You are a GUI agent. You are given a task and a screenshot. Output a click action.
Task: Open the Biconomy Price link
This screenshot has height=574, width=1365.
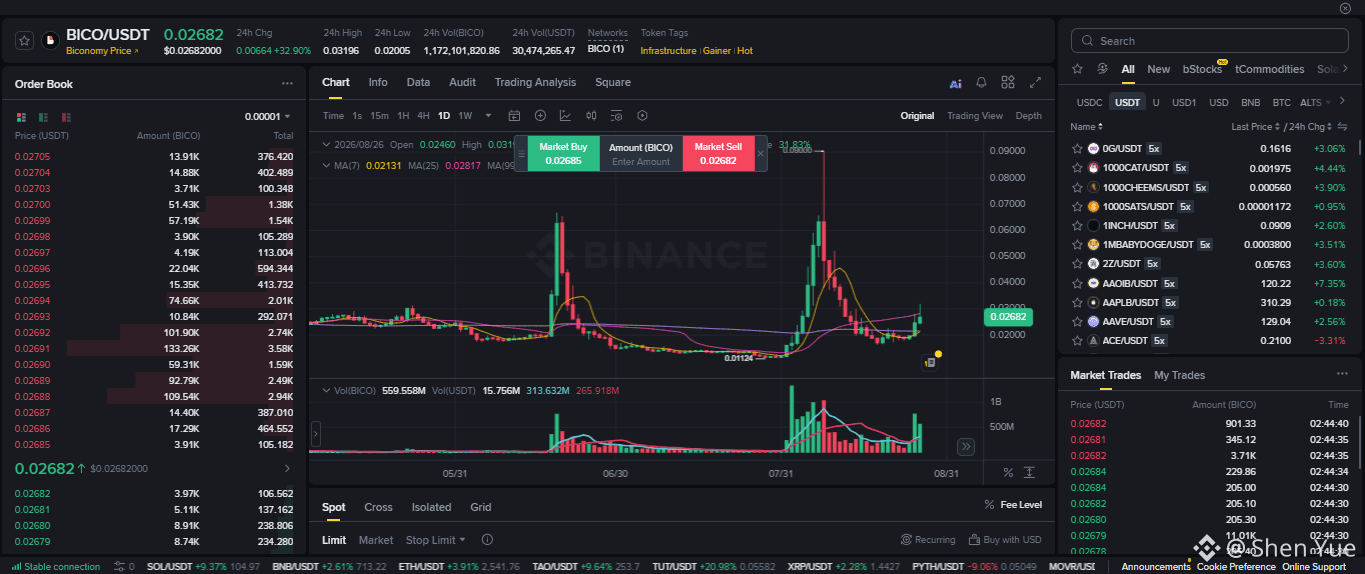(102, 50)
